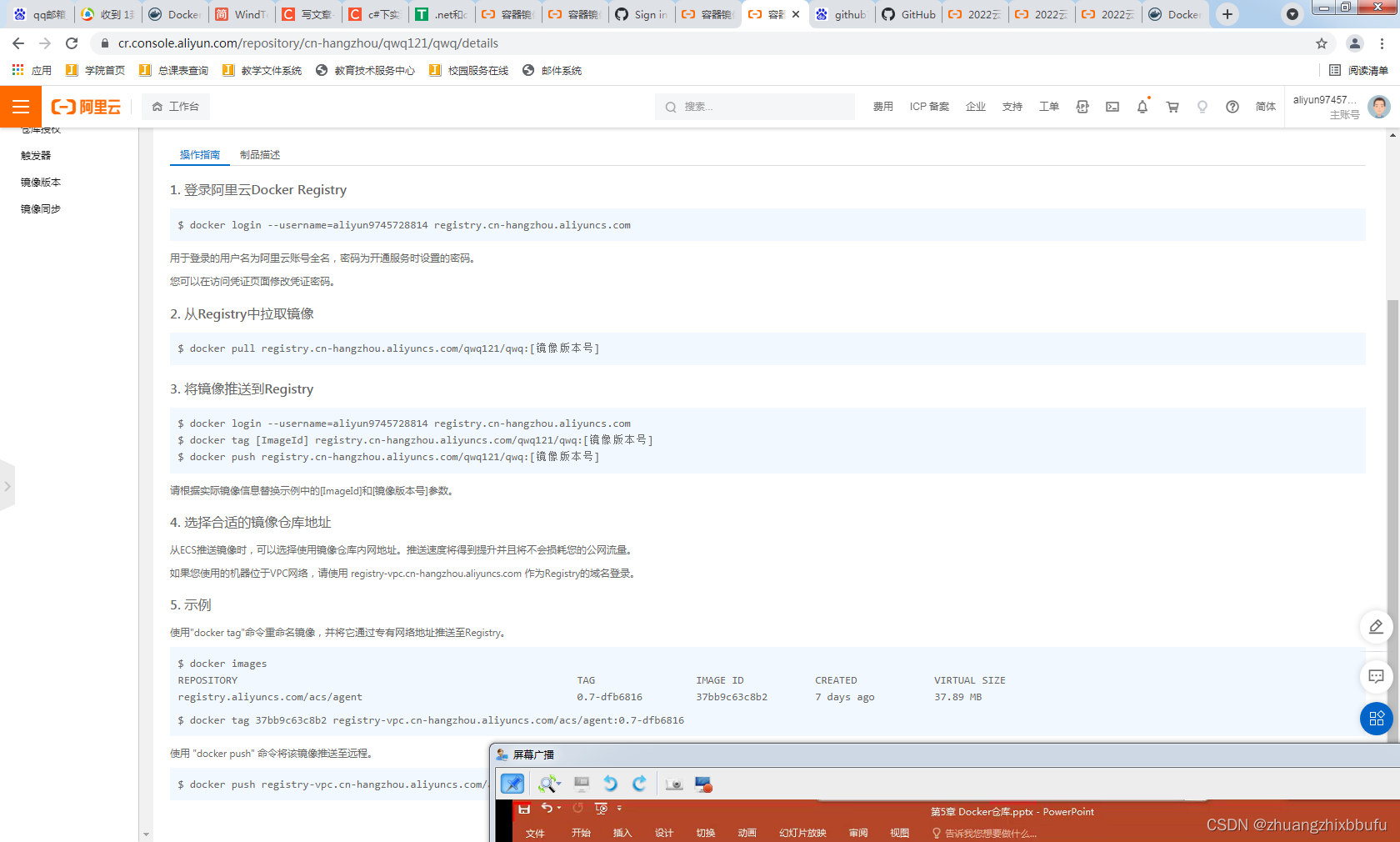Image resolution: width=1400 pixels, height=842 pixels.
Task: Click the lightbulb suggestions icon
Action: (x=1202, y=107)
